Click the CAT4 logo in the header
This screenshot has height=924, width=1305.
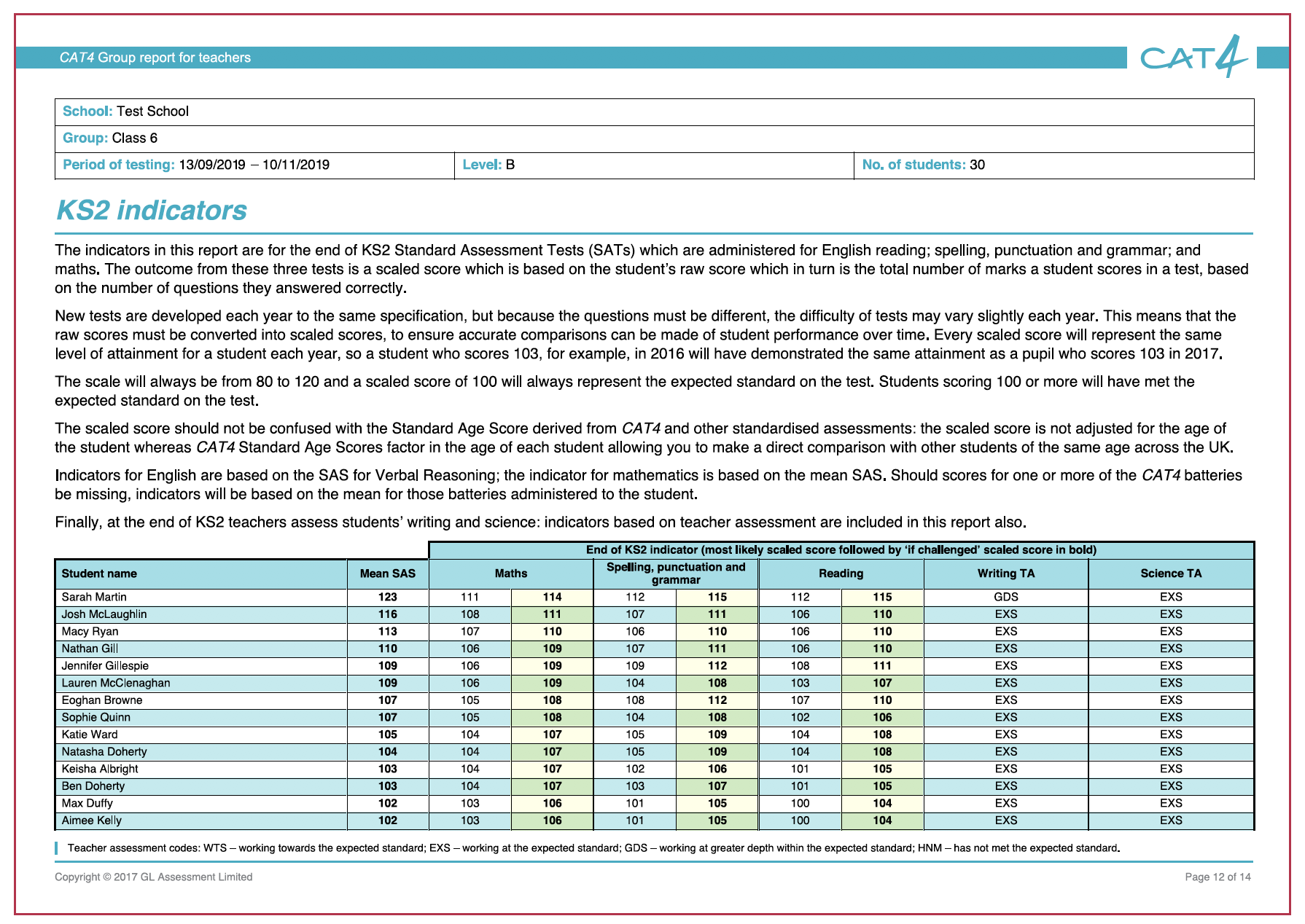pyautogui.click(x=1193, y=57)
